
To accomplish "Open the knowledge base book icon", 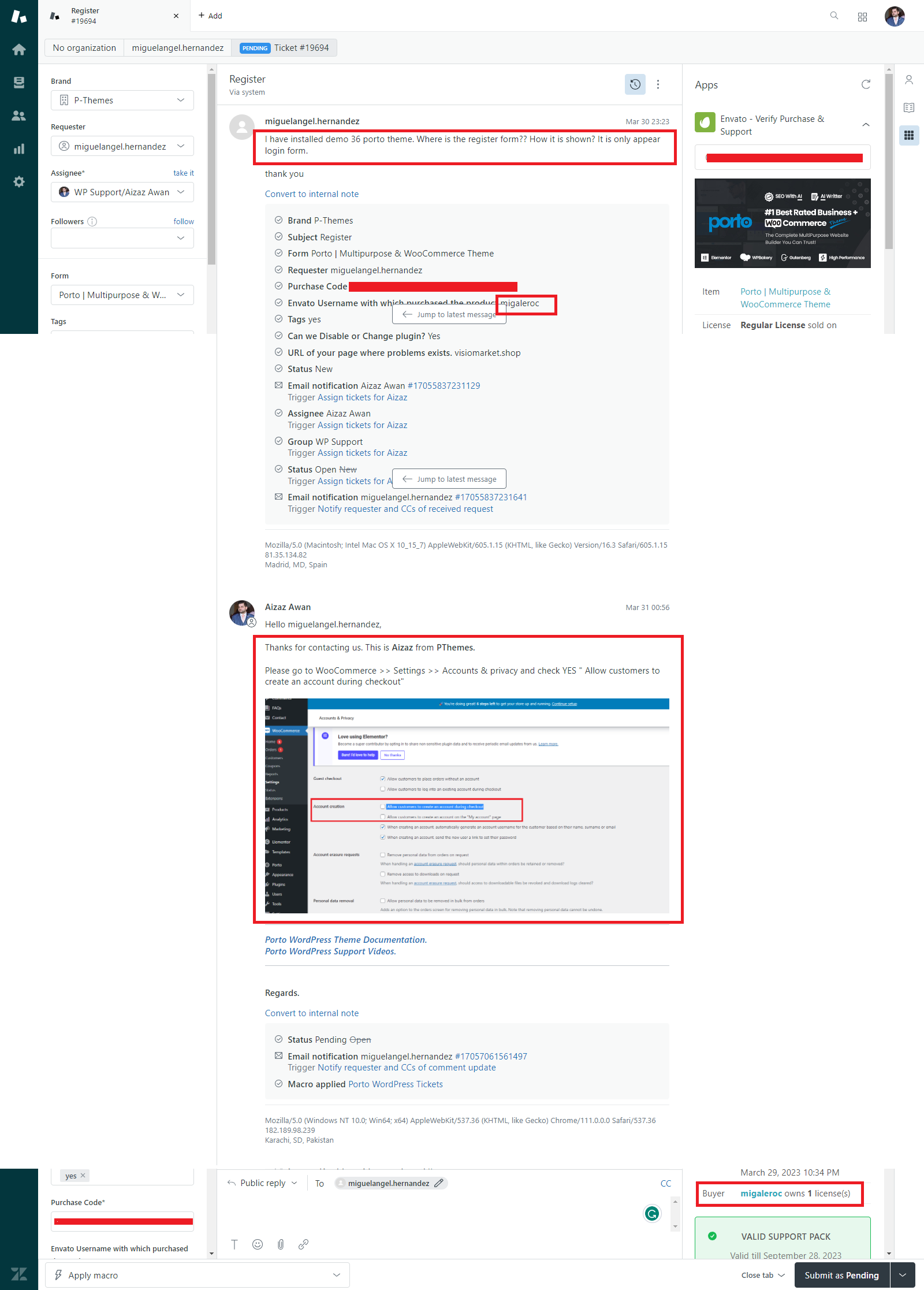I will 909,107.
